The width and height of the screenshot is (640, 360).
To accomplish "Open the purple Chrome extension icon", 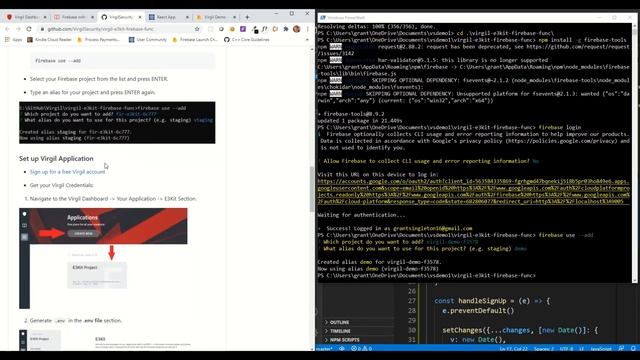I will tap(243, 29).
